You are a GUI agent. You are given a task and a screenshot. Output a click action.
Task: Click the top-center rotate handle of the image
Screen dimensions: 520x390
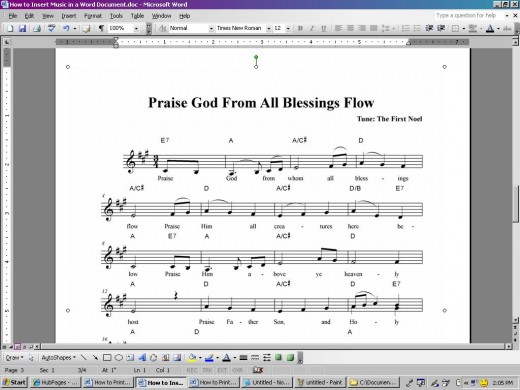coord(256,57)
